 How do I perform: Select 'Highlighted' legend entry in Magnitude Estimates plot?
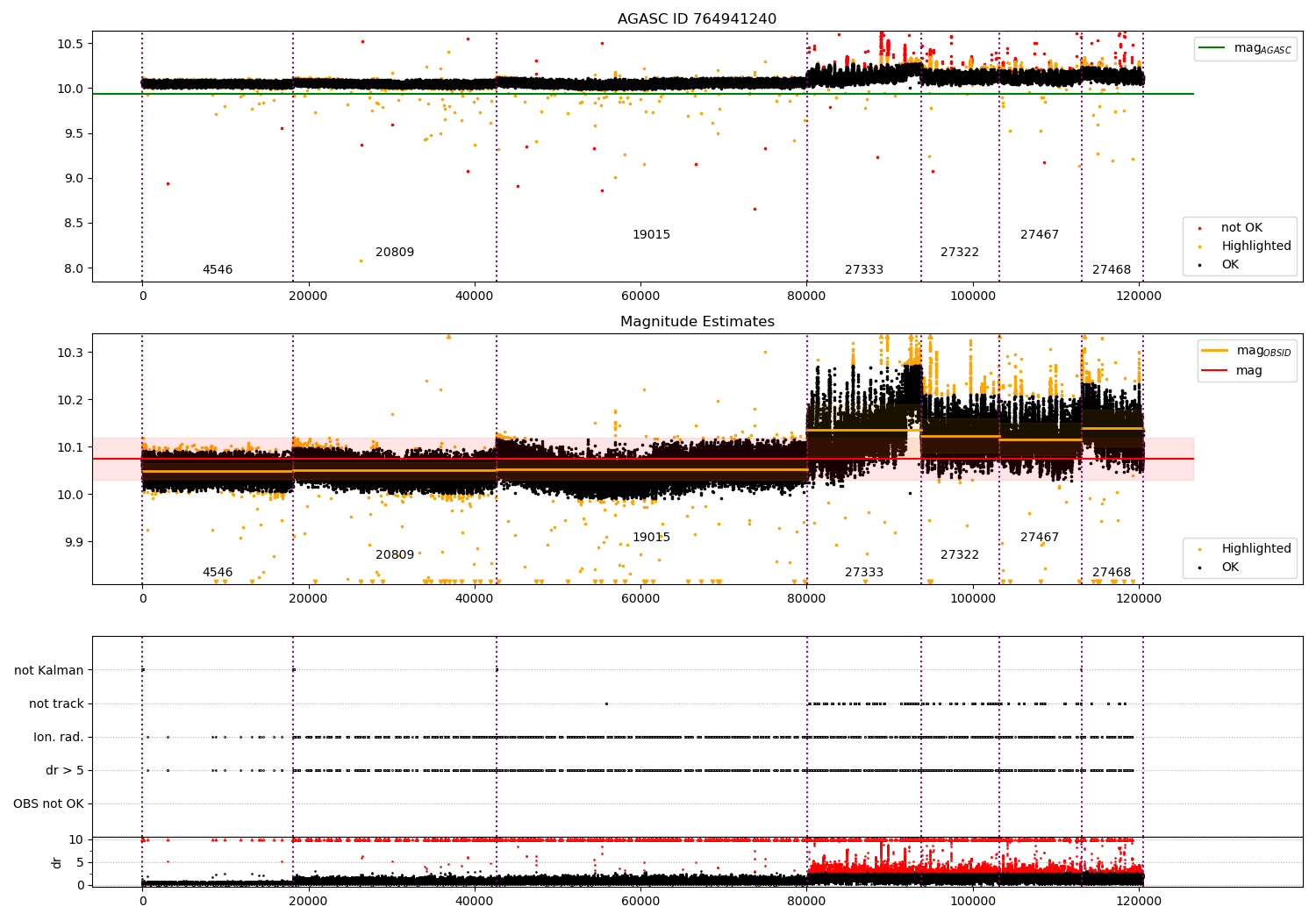pos(1255,549)
